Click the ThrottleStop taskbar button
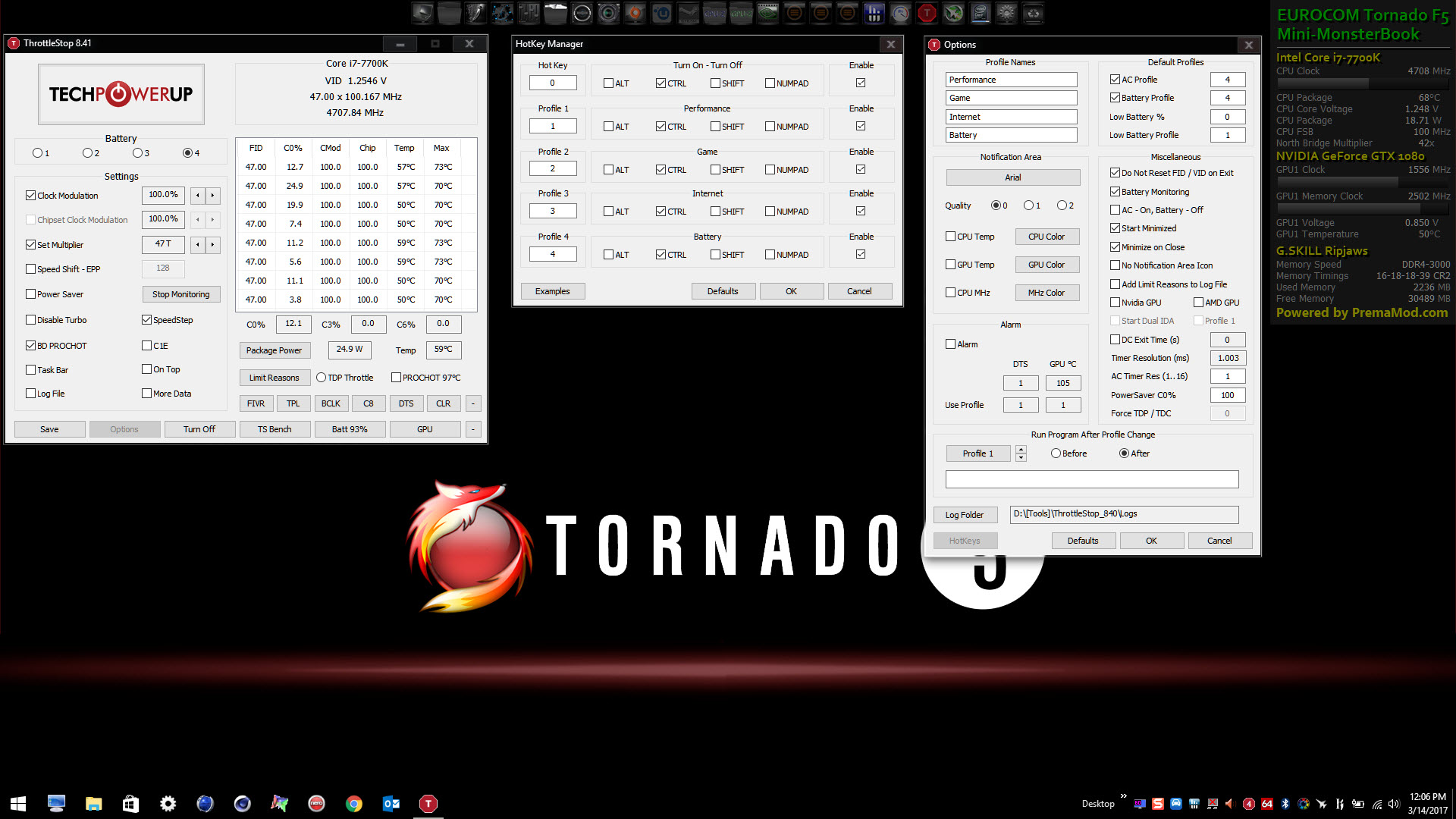1456x819 pixels. pyautogui.click(x=428, y=804)
